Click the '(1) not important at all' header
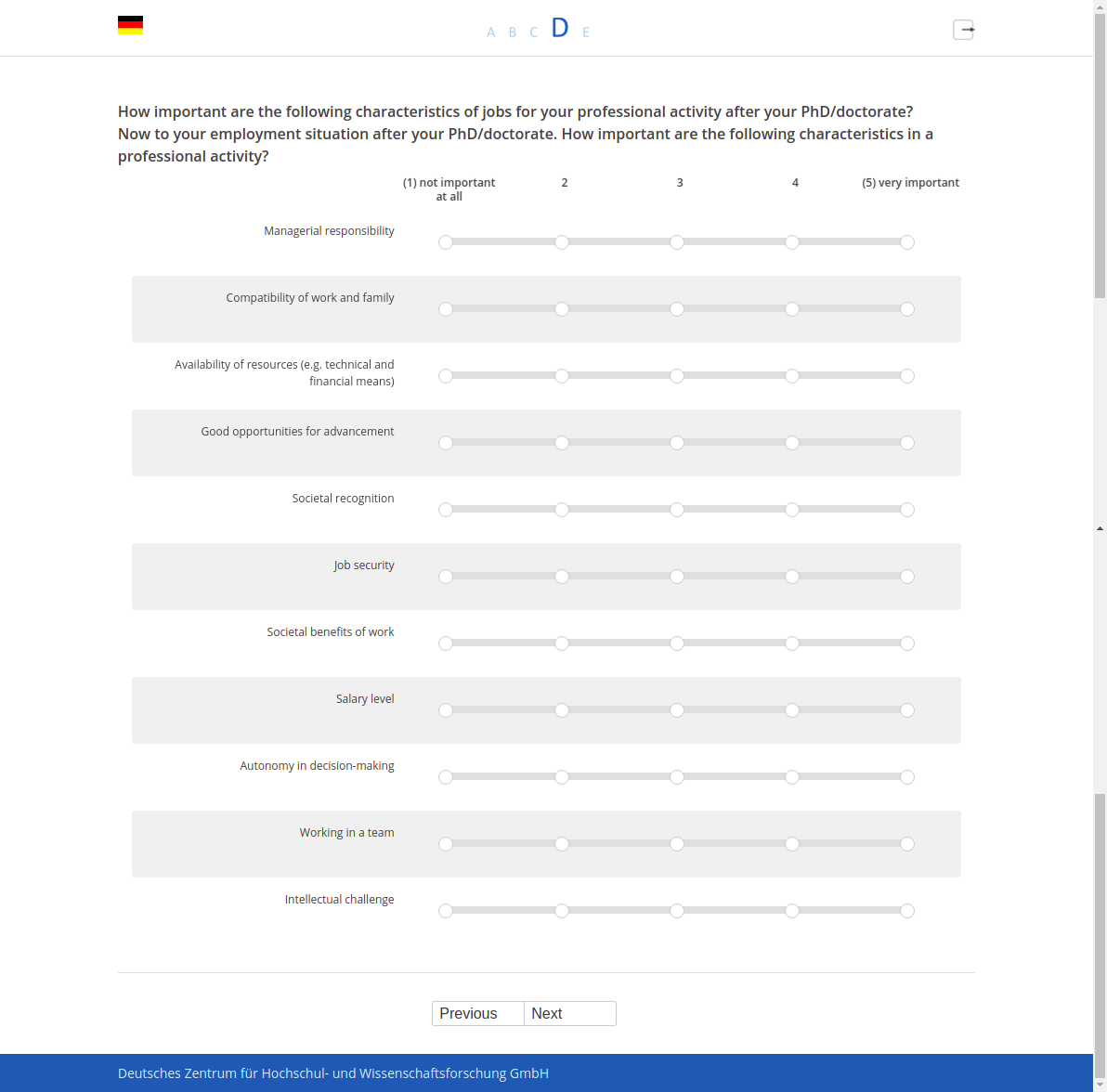This screenshot has height=1092, width=1107. tap(449, 189)
